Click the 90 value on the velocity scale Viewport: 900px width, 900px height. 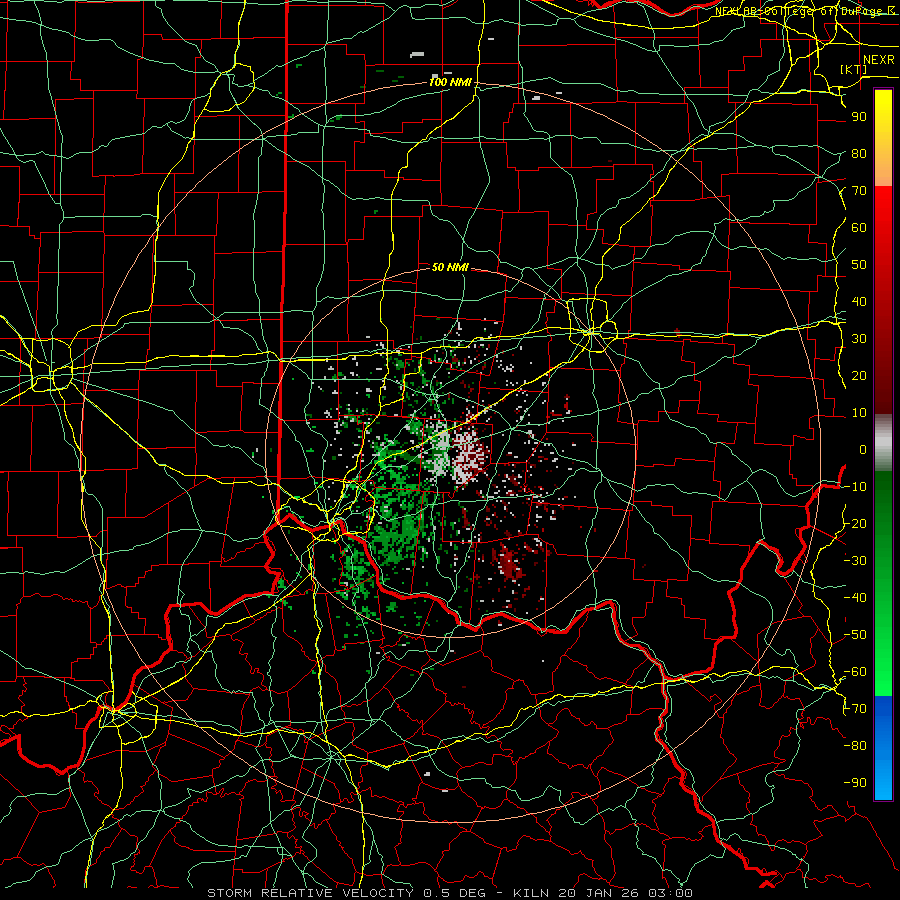coord(859,117)
